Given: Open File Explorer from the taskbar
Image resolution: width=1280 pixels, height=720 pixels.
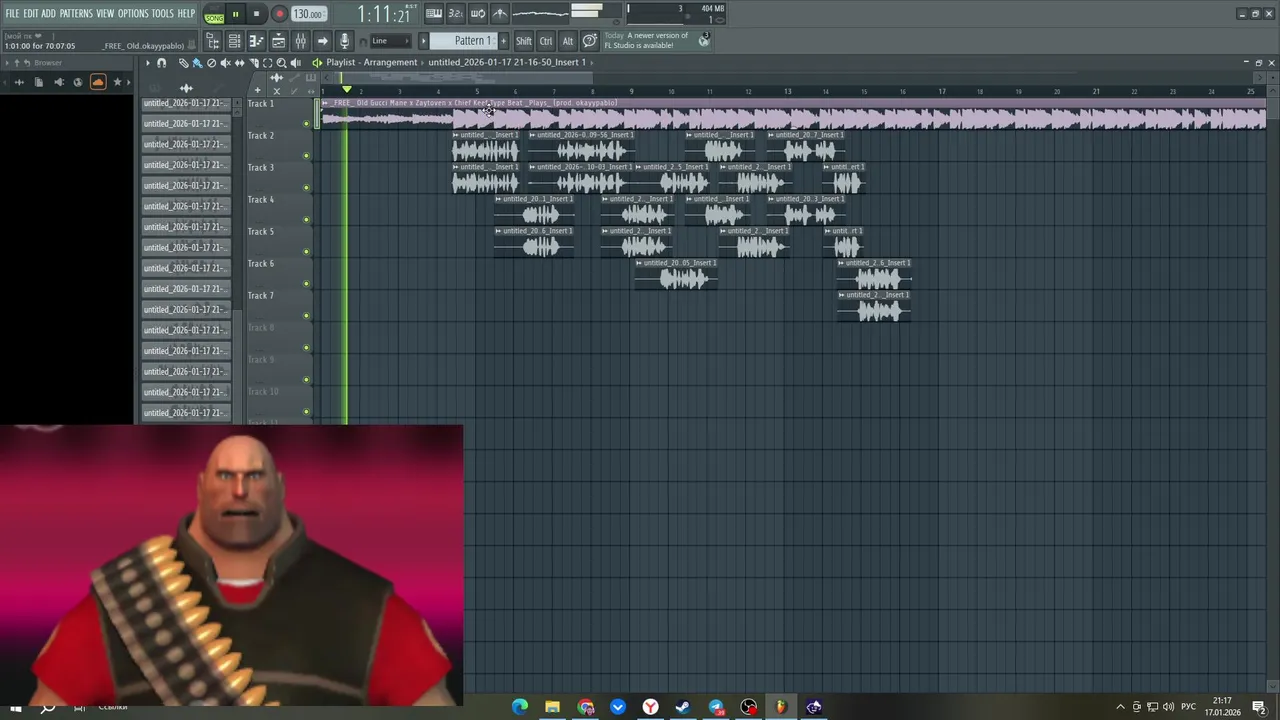Looking at the screenshot, I should pyautogui.click(x=552, y=707).
